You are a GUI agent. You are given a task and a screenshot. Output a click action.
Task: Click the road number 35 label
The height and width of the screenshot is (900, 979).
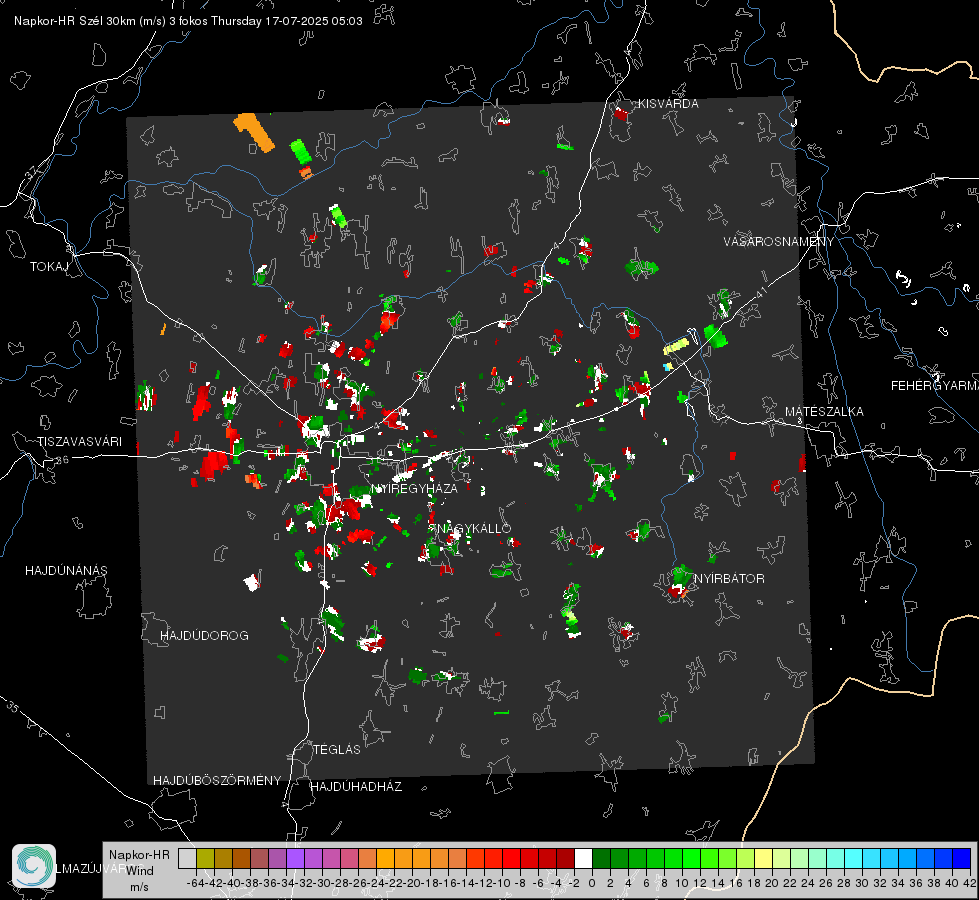pos(12,706)
